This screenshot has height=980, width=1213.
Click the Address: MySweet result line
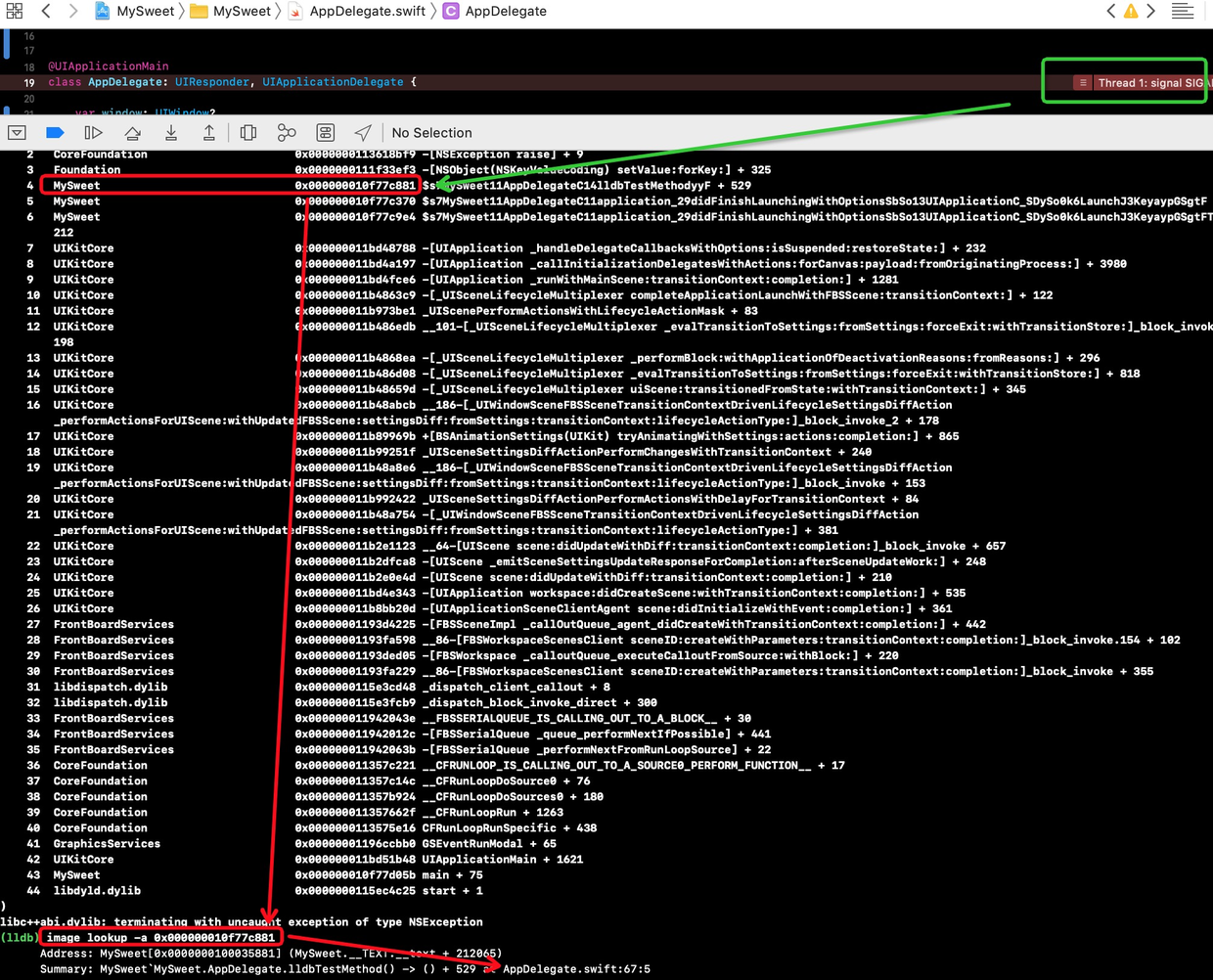click(271, 953)
